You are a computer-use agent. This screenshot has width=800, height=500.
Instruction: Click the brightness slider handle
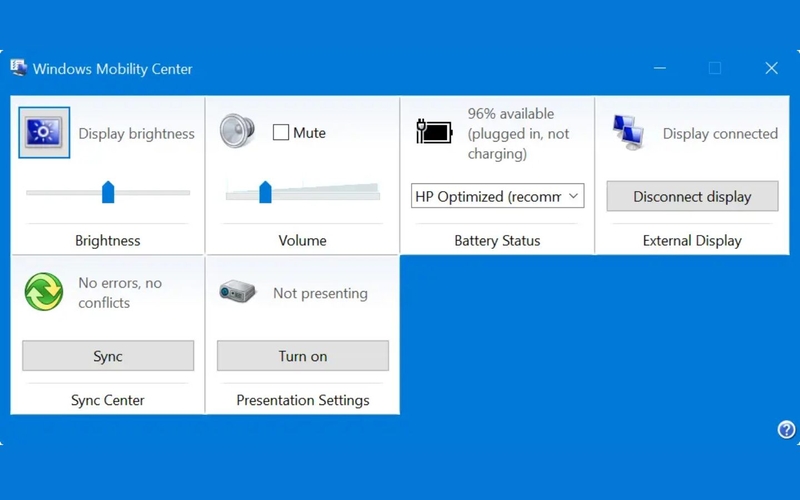point(108,192)
